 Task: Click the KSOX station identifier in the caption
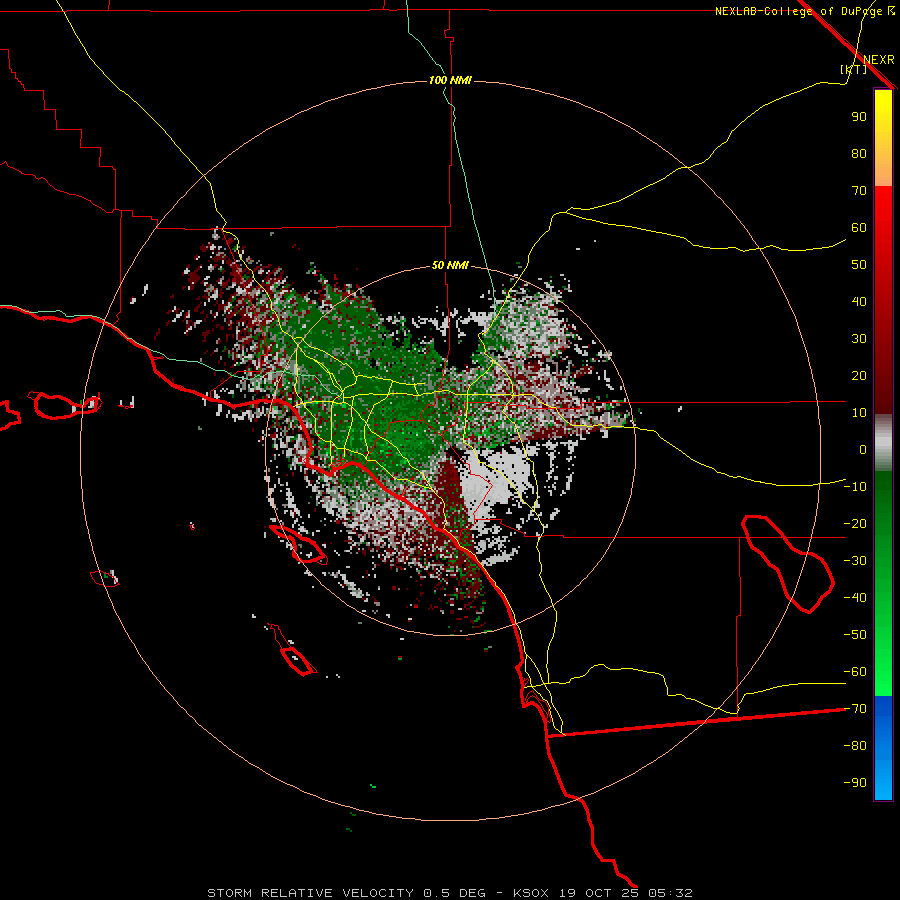click(531, 893)
